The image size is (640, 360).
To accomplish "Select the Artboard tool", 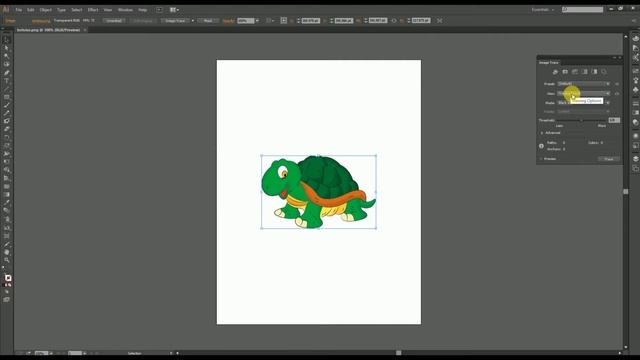I will click(x=7, y=236).
